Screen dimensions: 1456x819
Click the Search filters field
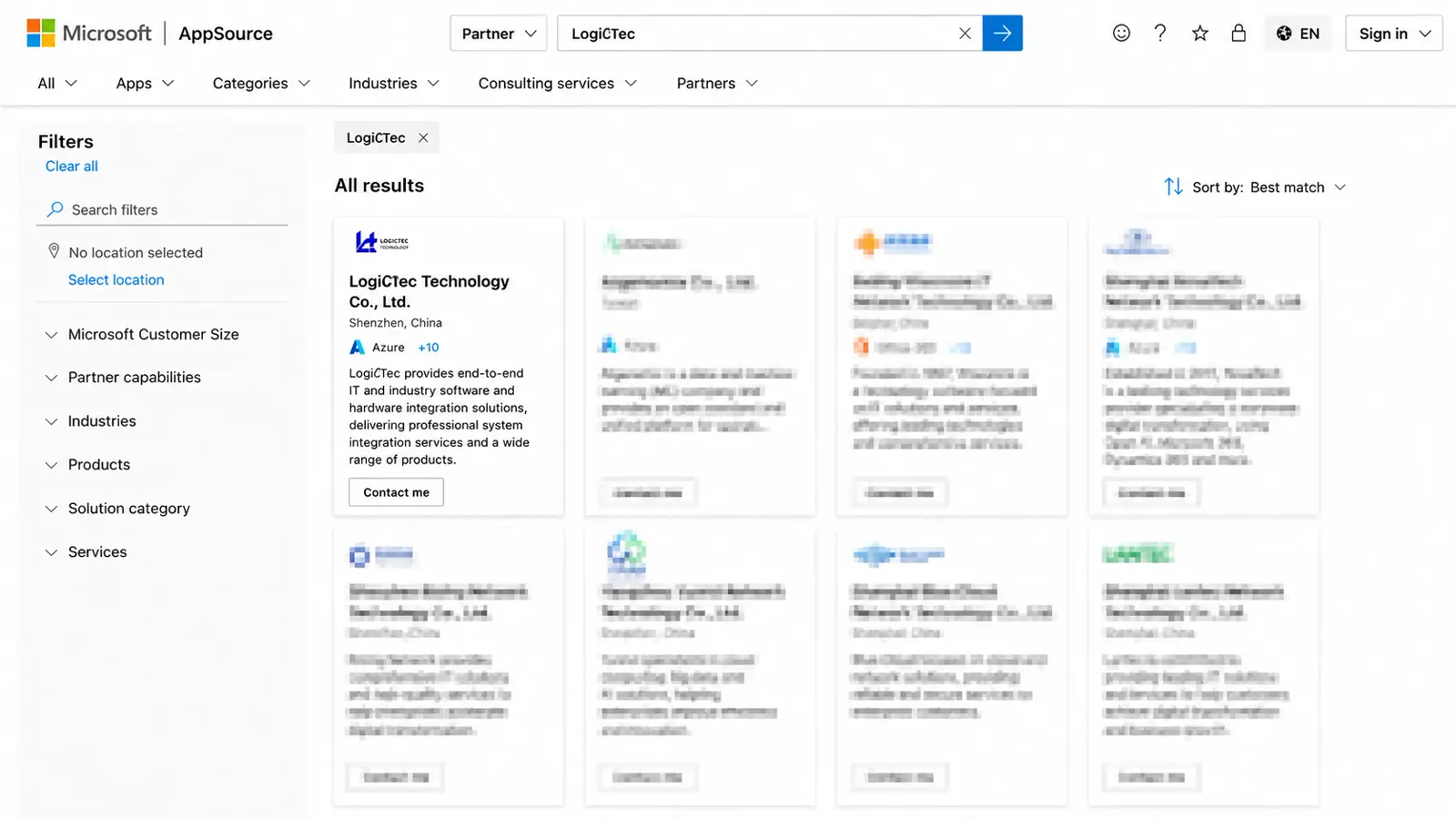click(x=162, y=209)
